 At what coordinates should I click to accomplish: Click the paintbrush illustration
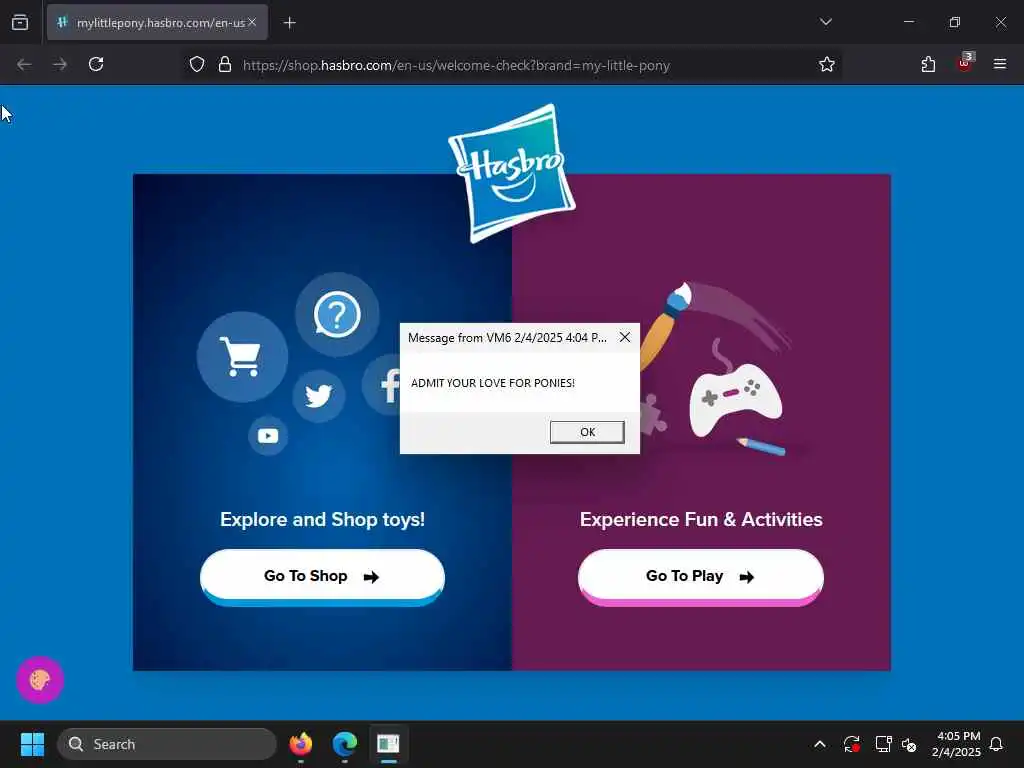click(x=664, y=325)
